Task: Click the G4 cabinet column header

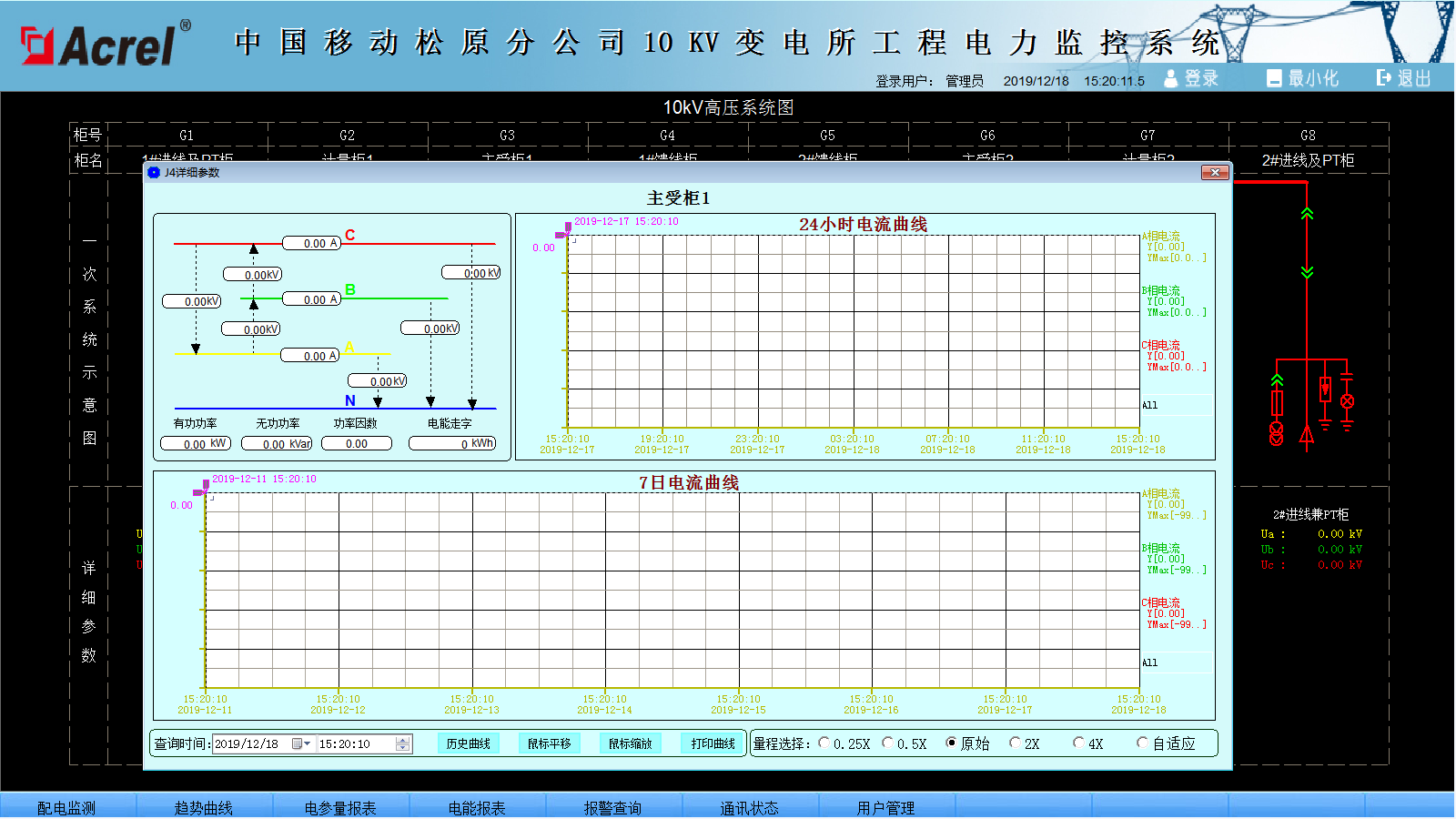Action: coord(667,135)
